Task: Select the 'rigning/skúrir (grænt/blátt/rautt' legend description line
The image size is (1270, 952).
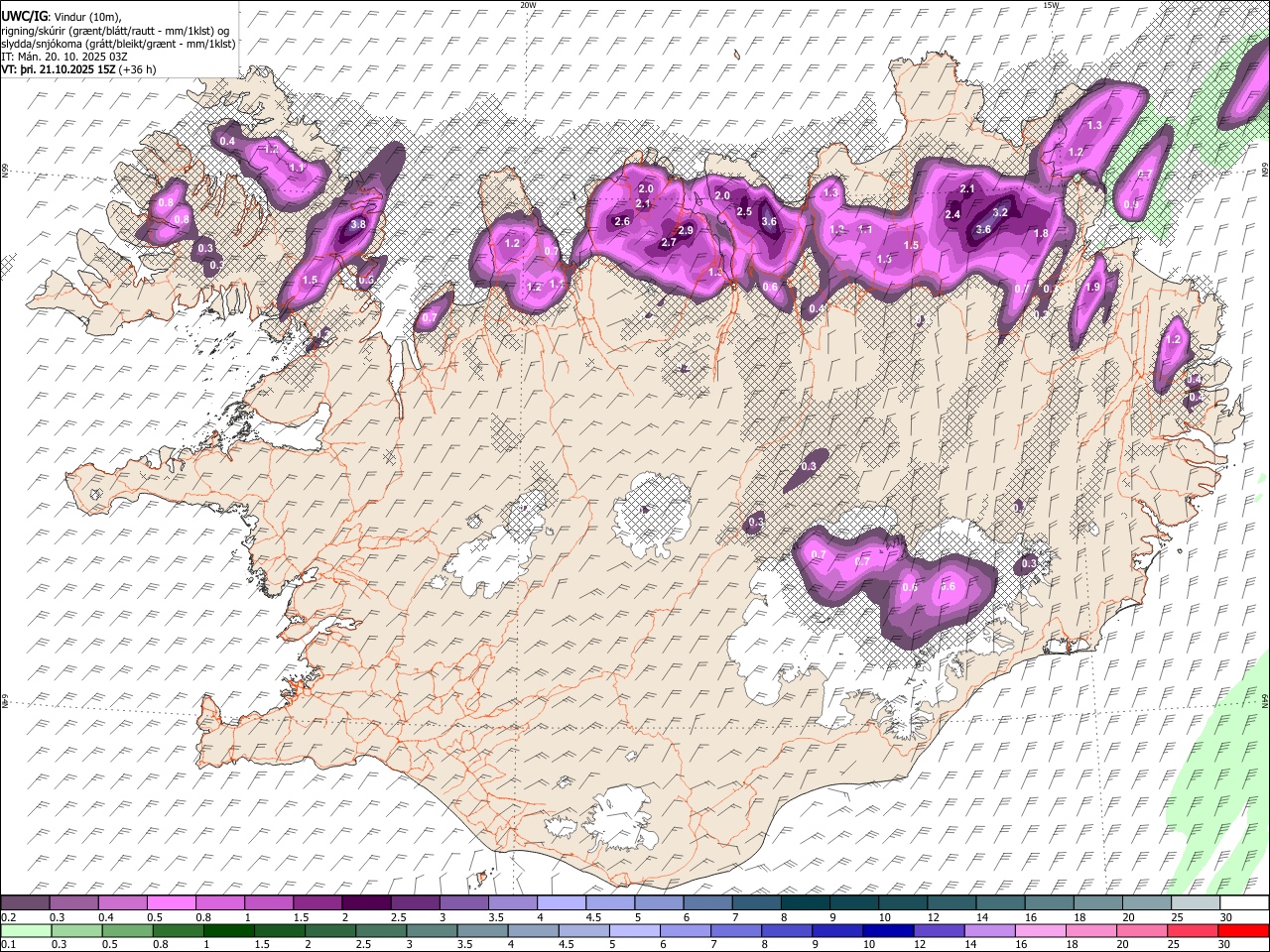Action: 116,31
